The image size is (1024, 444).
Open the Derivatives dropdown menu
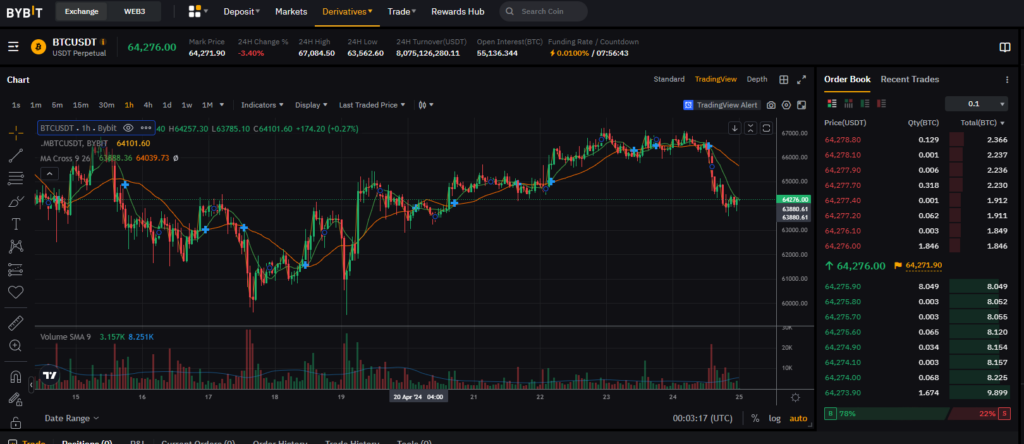pyautogui.click(x=347, y=11)
